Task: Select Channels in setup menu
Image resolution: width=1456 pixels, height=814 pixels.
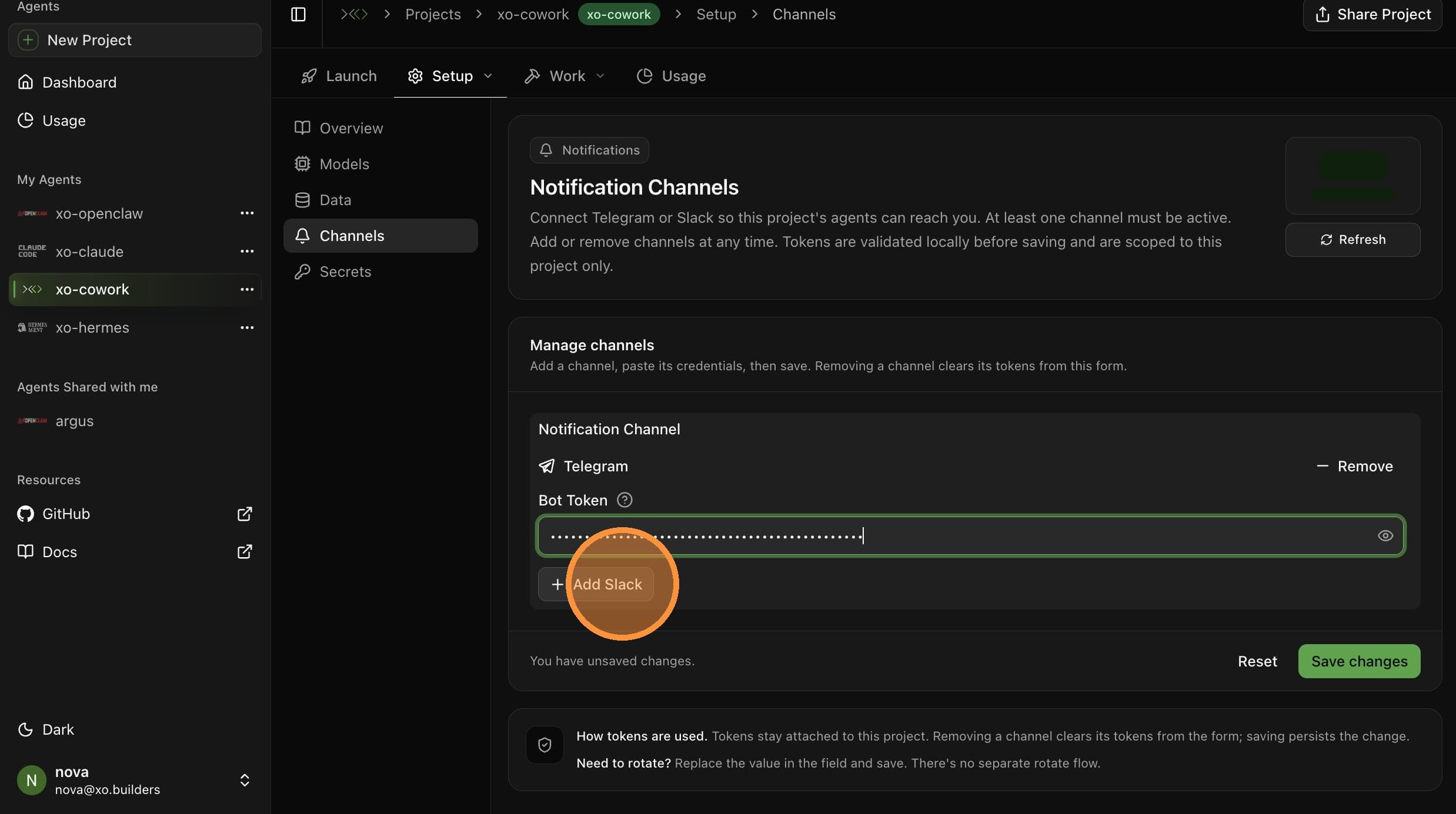Action: click(x=380, y=236)
